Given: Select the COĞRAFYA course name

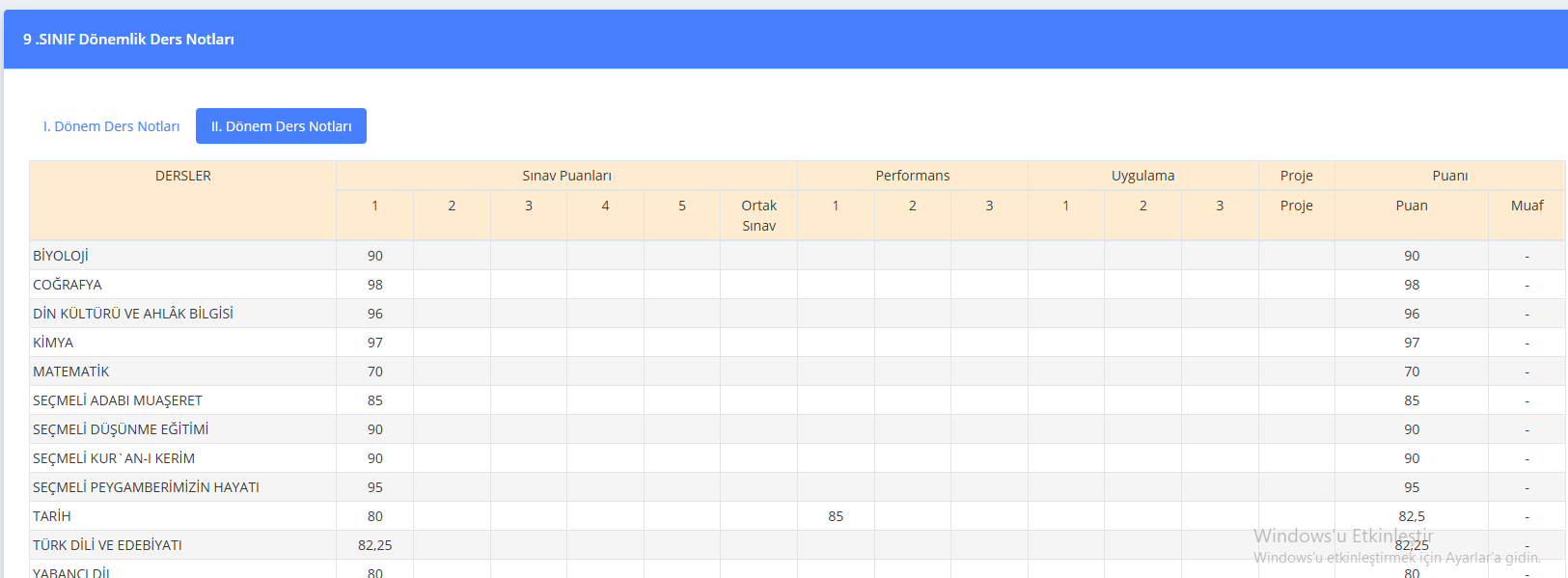Looking at the screenshot, I should (x=68, y=285).
